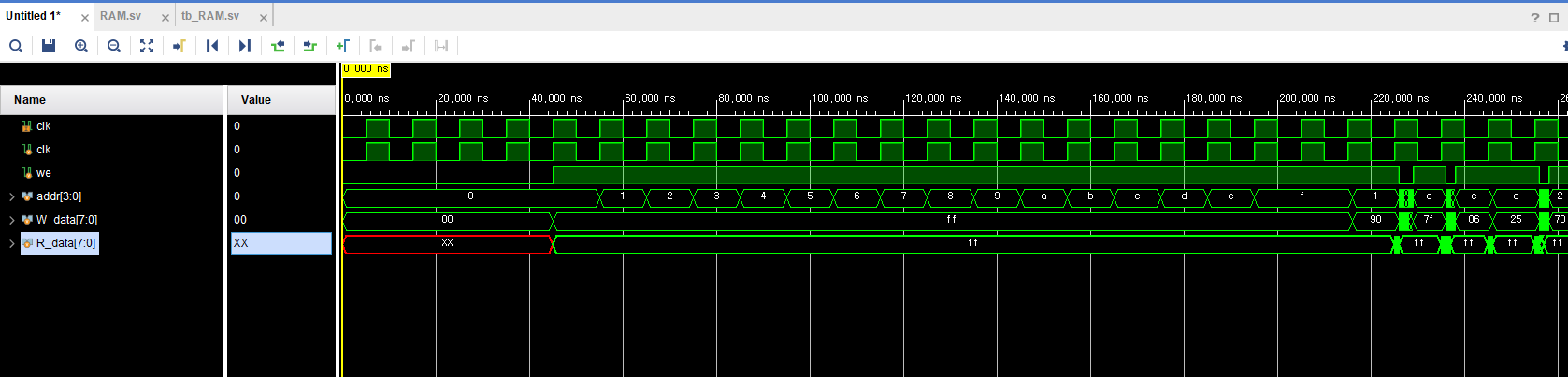Click the addr waveform segment labeled a
Image resolution: width=1568 pixels, height=377 pixels.
pyautogui.click(x=1043, y=197)
